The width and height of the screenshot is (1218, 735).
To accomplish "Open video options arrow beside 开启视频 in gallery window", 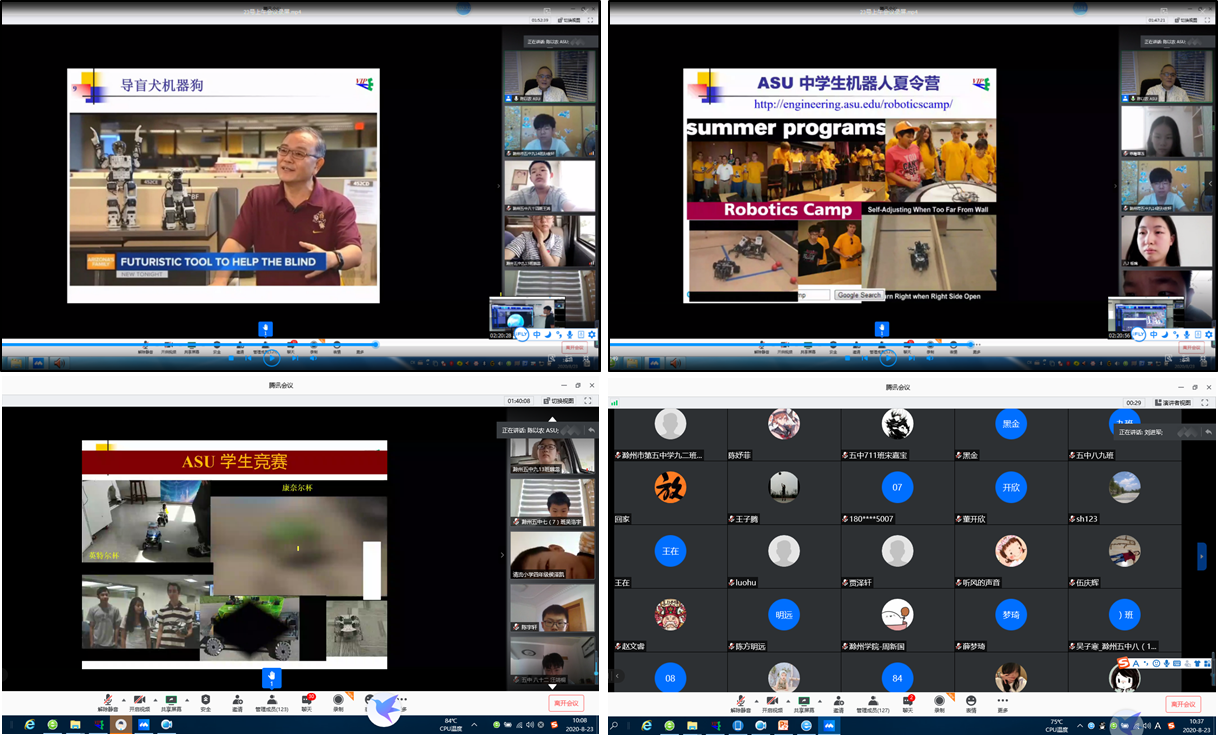I will 788,699.
